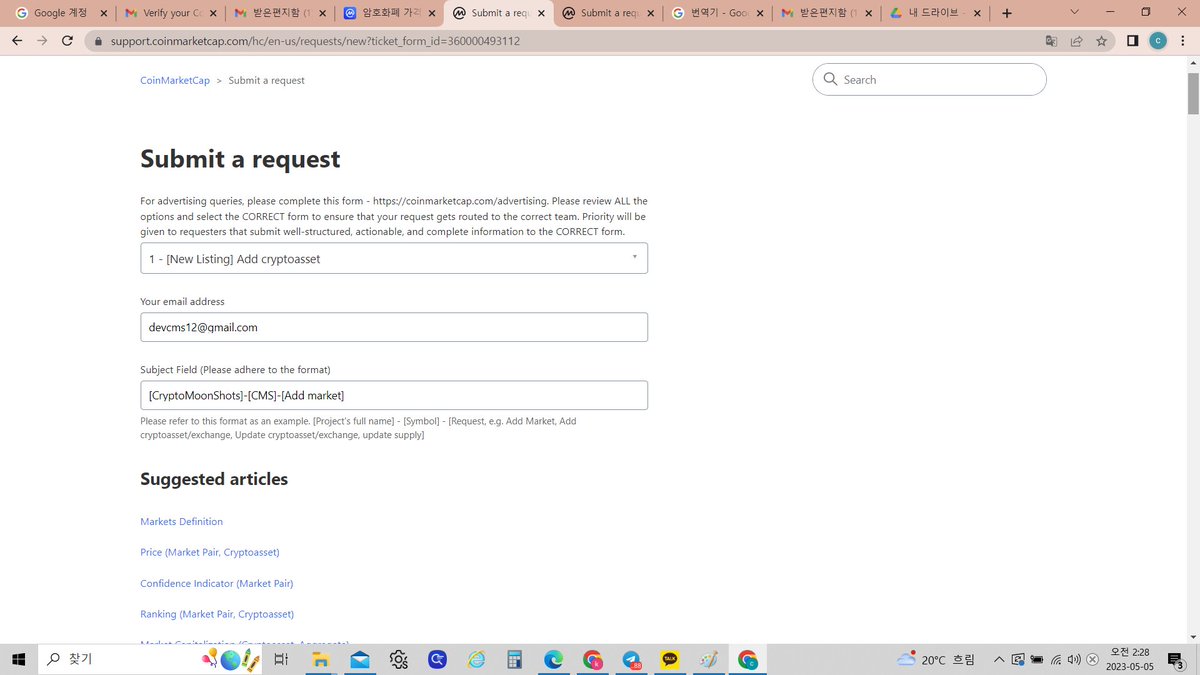Click the browser back arrow

coord(17,41)
